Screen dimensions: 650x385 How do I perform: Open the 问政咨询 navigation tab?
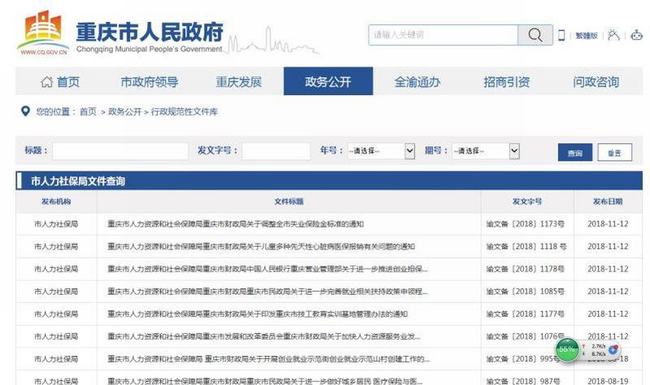click(596, 82)
